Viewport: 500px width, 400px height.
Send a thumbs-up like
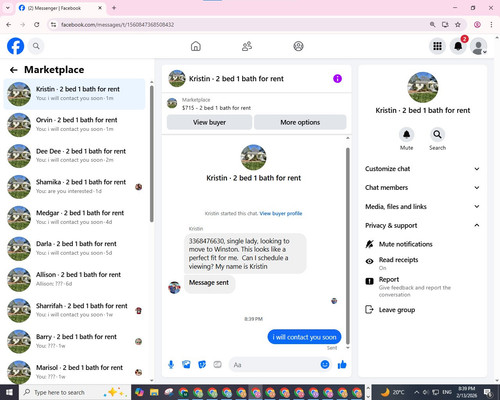click(342, 365)
